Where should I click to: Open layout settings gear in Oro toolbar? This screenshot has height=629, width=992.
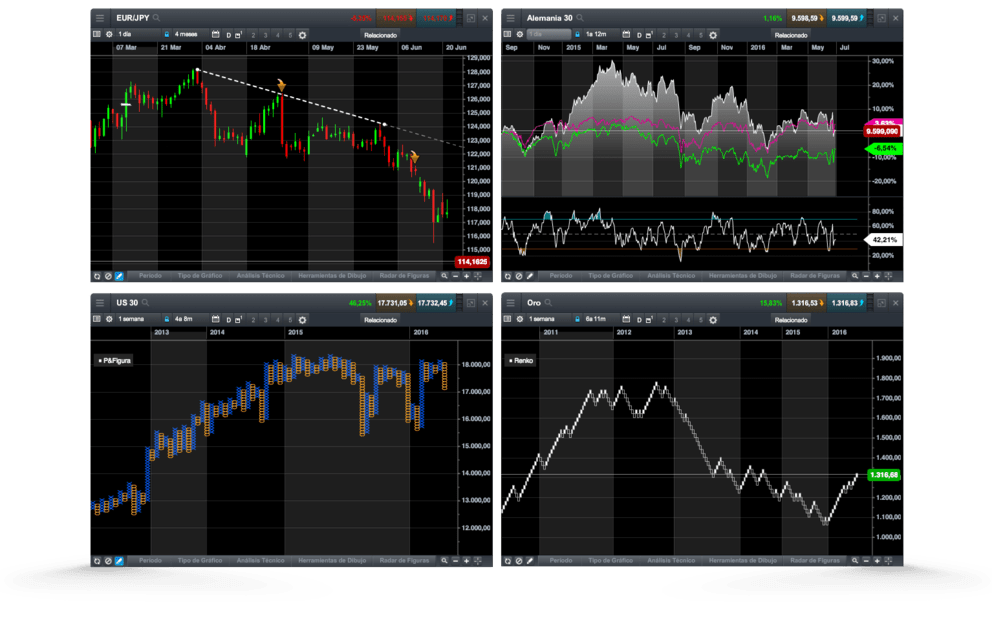pyautogui.click(x=713, y=320)
